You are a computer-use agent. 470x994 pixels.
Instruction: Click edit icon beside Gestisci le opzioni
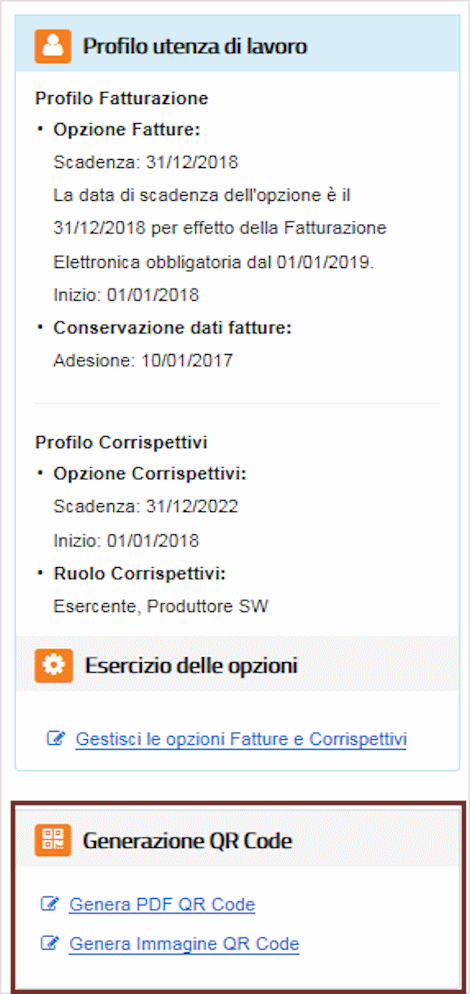click(x=56, y=739)
